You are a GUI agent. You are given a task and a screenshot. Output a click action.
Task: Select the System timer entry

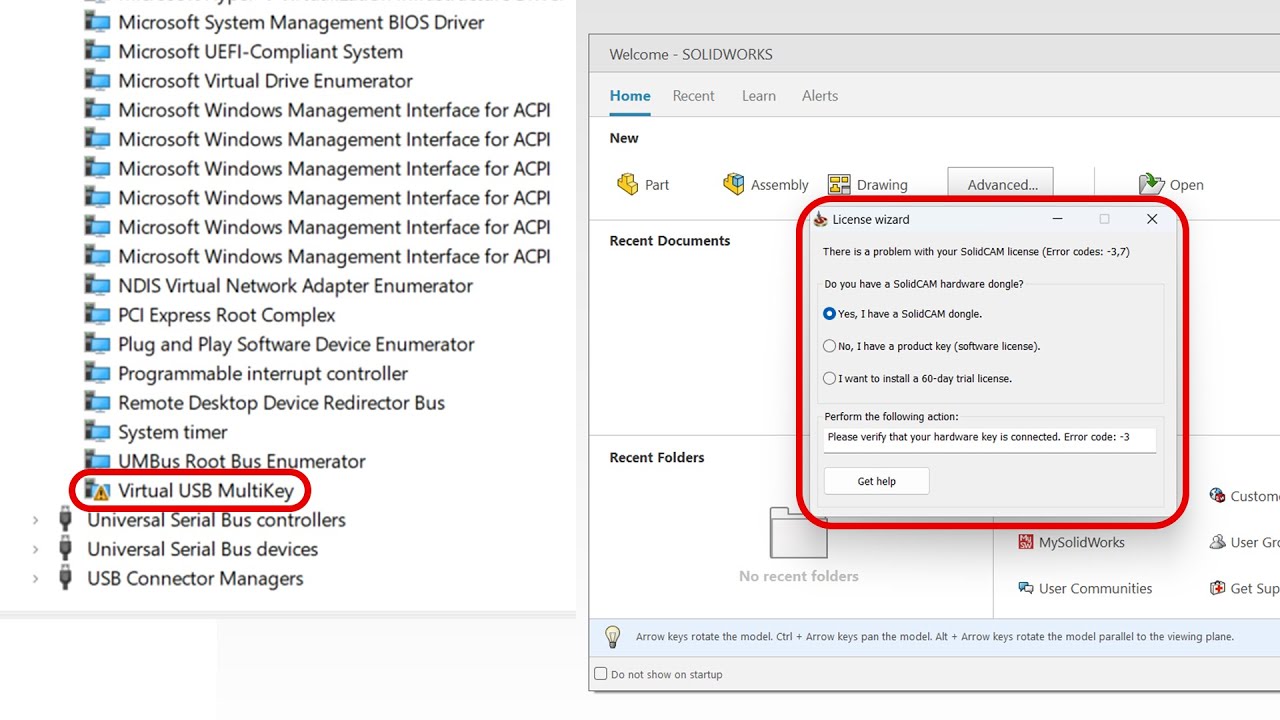tap(173, 432)
